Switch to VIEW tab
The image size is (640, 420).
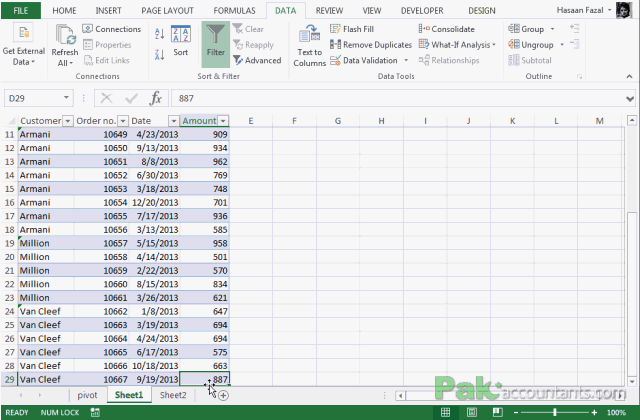point(372,11)
